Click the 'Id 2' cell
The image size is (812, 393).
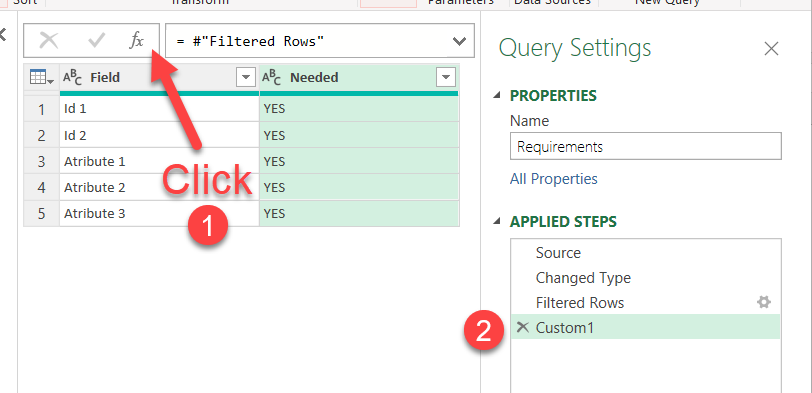[159, 135]
